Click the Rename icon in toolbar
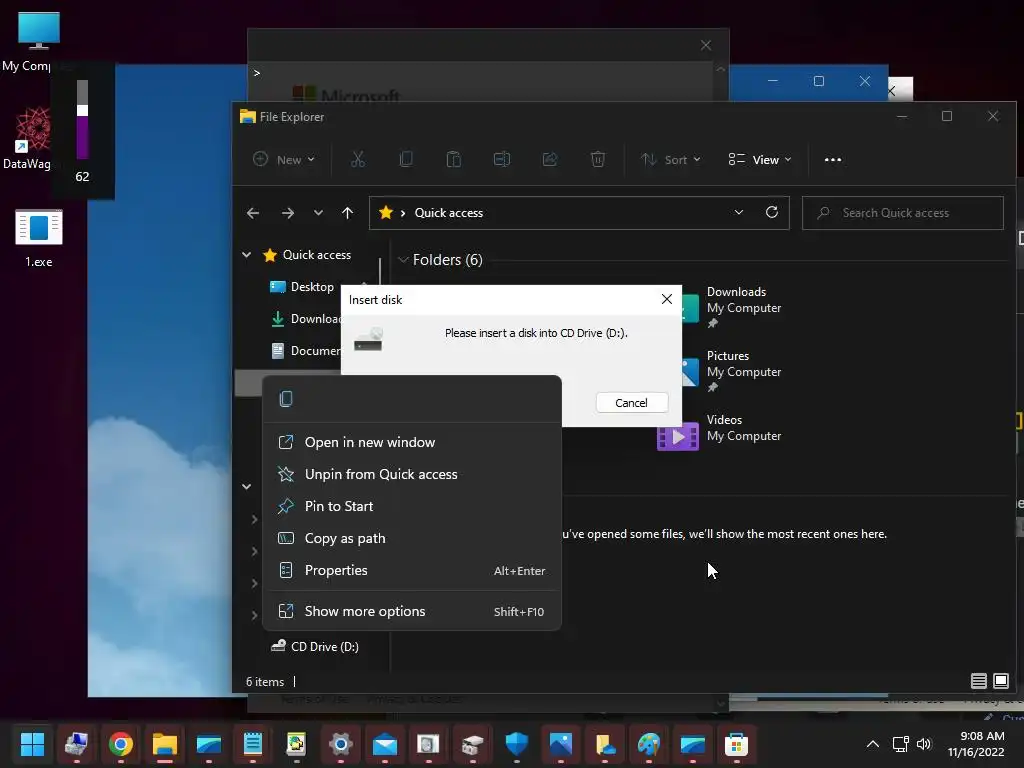The height and width of the screenshot is (768, 1024). coord(502,159)
